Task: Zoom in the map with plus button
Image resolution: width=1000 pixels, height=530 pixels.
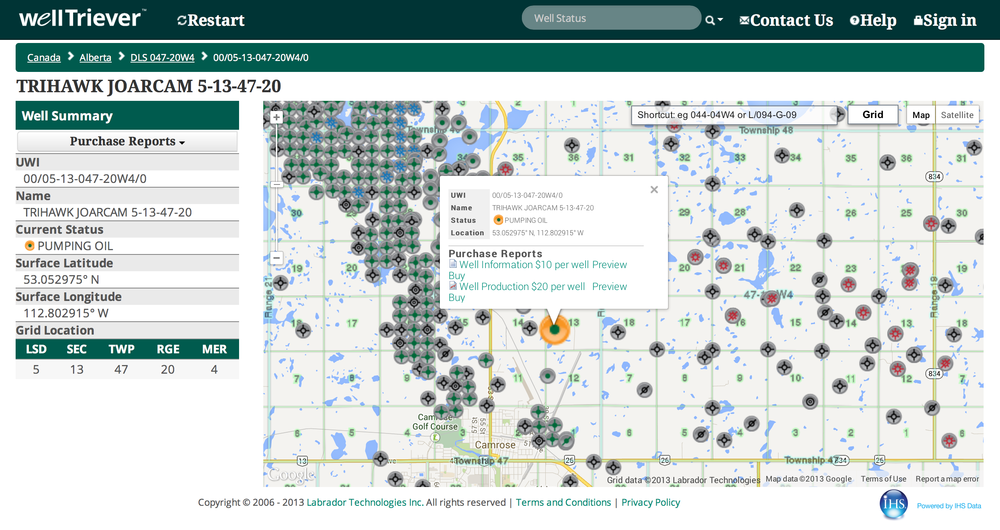Action: pyautogui.click(x=276, y=117)
